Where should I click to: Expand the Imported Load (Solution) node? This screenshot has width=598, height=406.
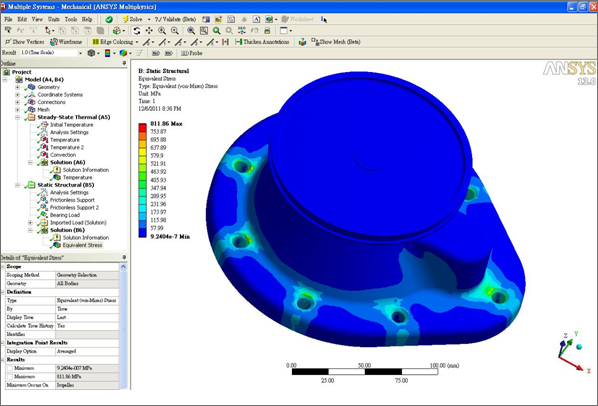tap(30, 223)
